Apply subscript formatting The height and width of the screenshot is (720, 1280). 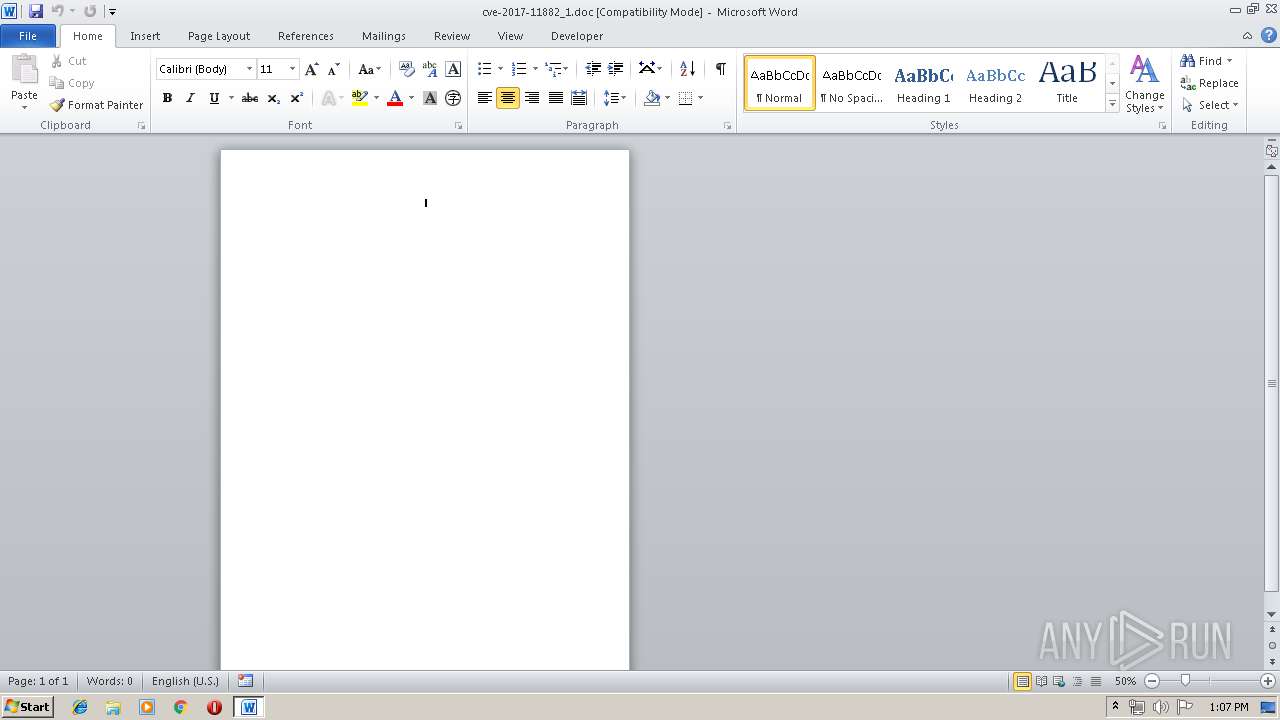coord(273,98)
